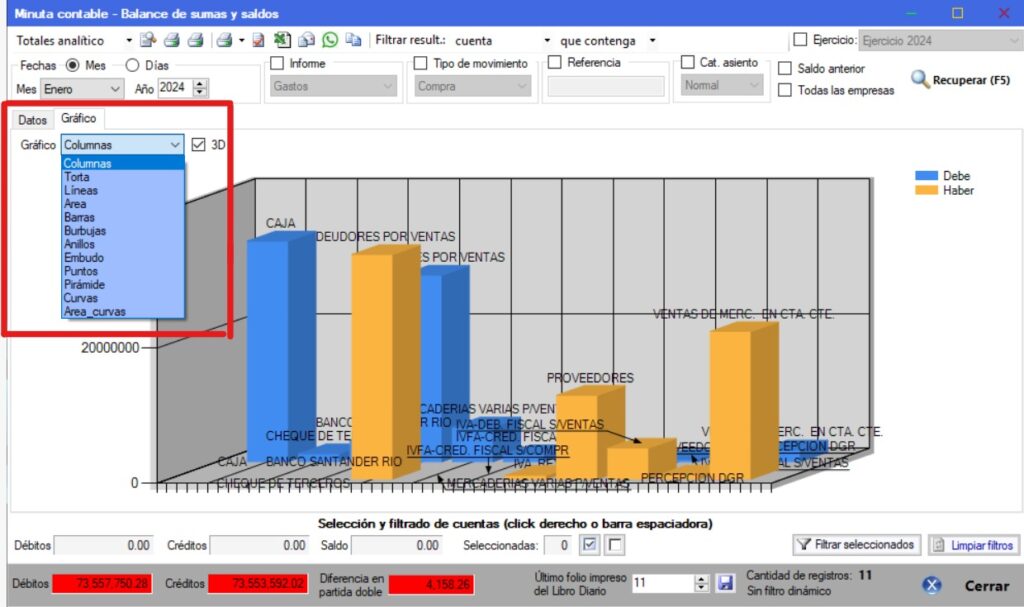This screenshot has height=607, width=1024.
Task: Click the Limpiar filtros button
Action: point(973,545)
